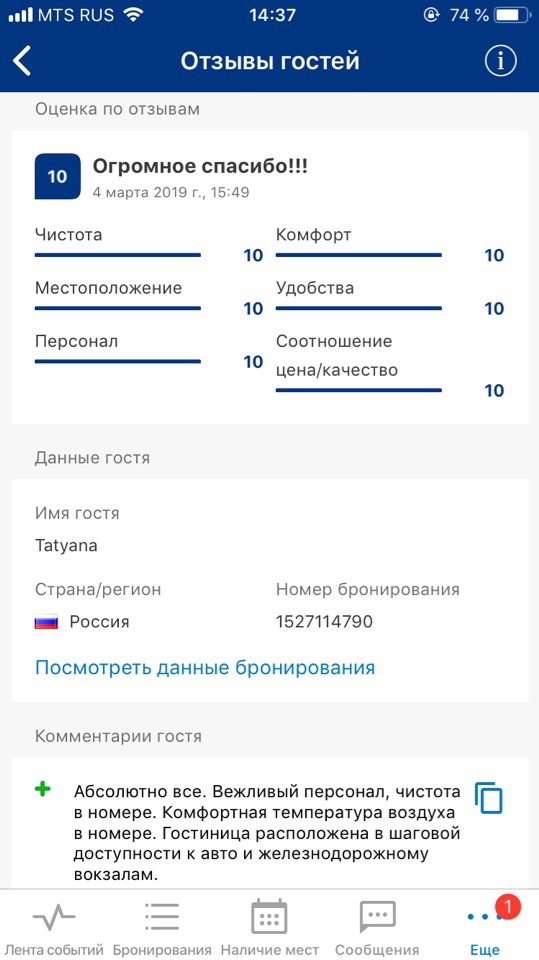Tap booking number 1527114790
This screenshot has width=539, height=960.
324,622
